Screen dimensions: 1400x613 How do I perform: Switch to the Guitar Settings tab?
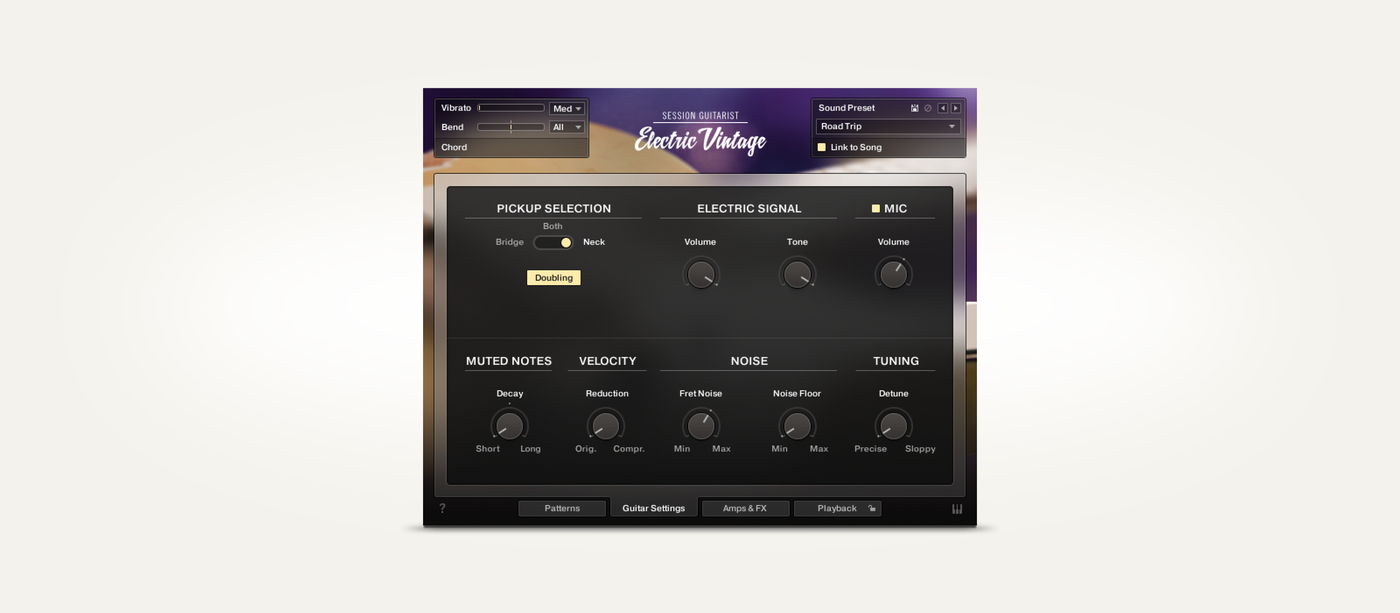click(x=654, y=508)
